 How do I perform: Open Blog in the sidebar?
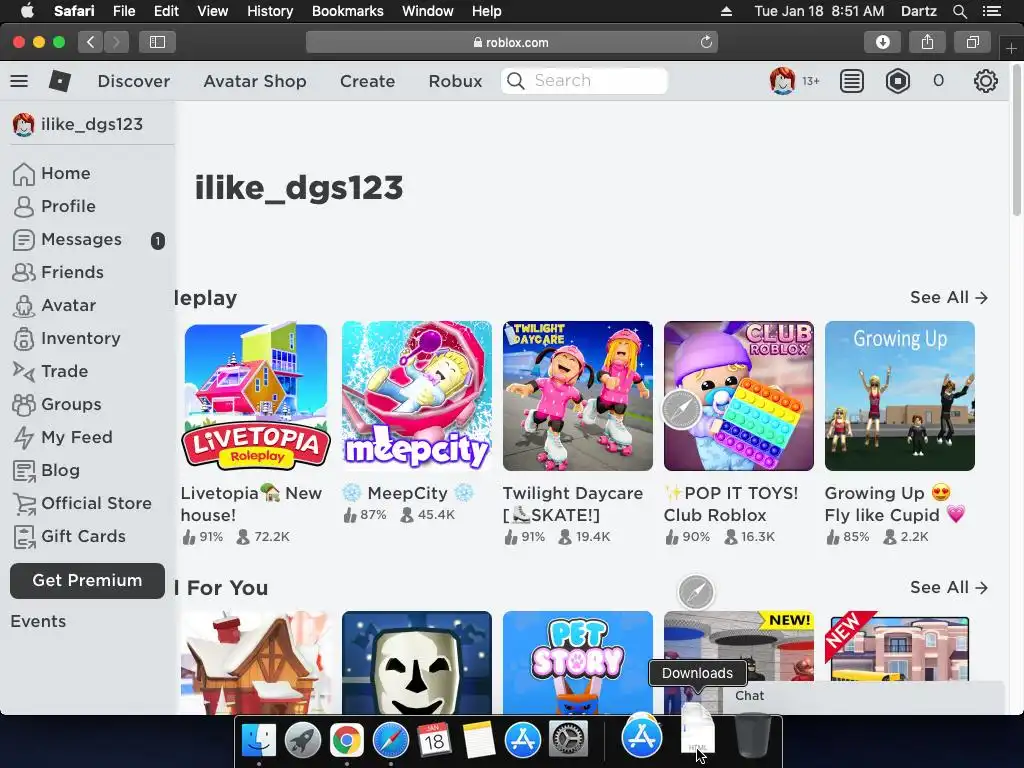[x=46, y=470]
